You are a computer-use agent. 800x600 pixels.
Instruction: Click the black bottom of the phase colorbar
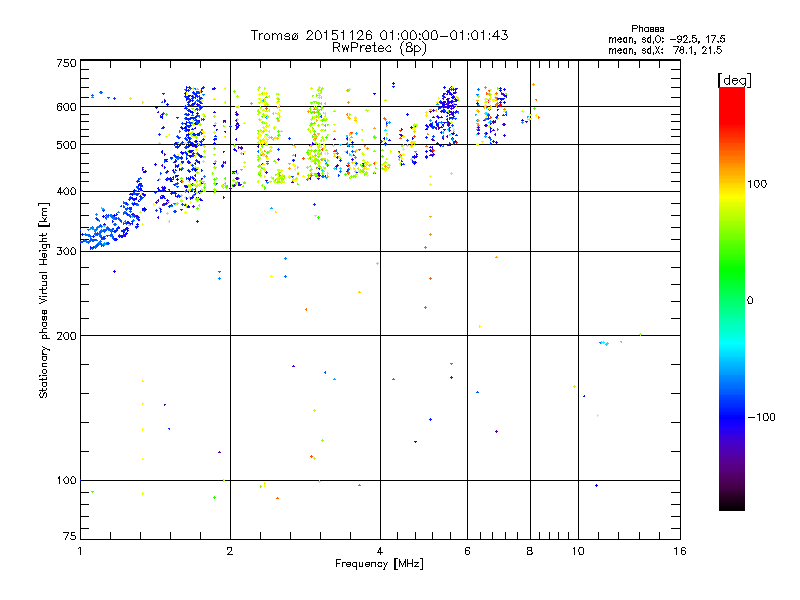point(732,504)
